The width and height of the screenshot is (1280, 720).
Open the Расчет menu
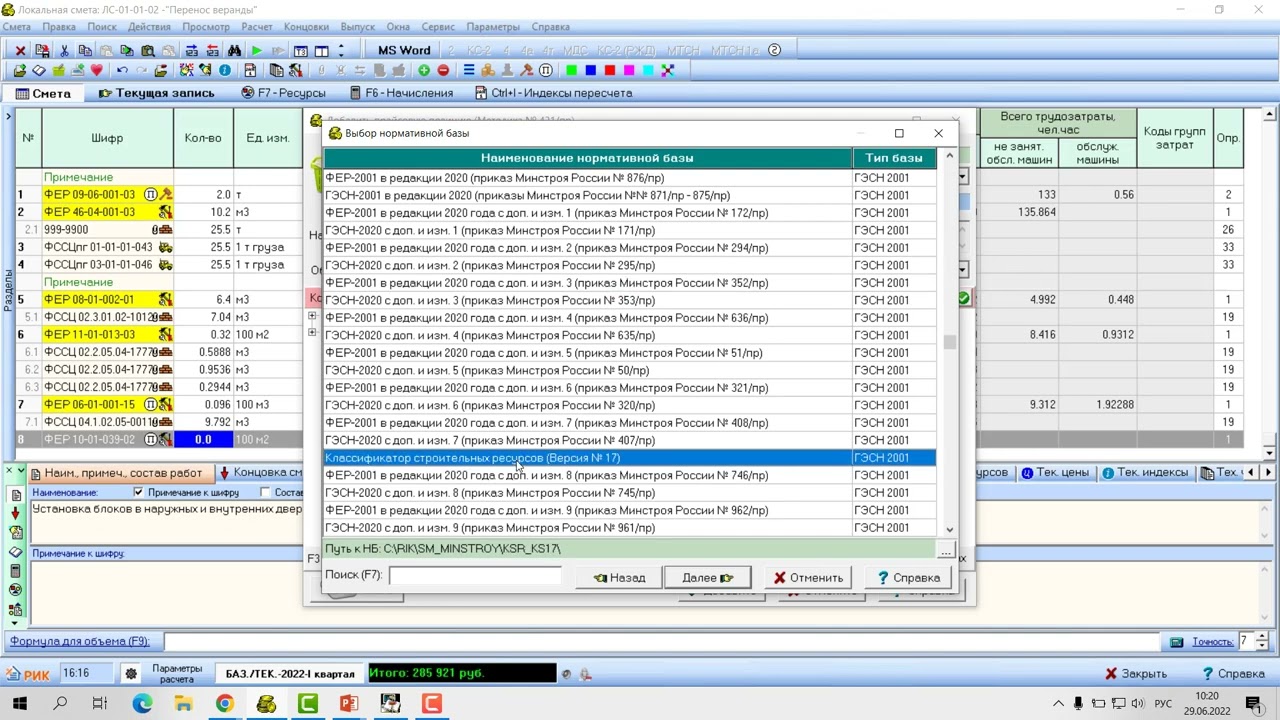coord(257,27)
